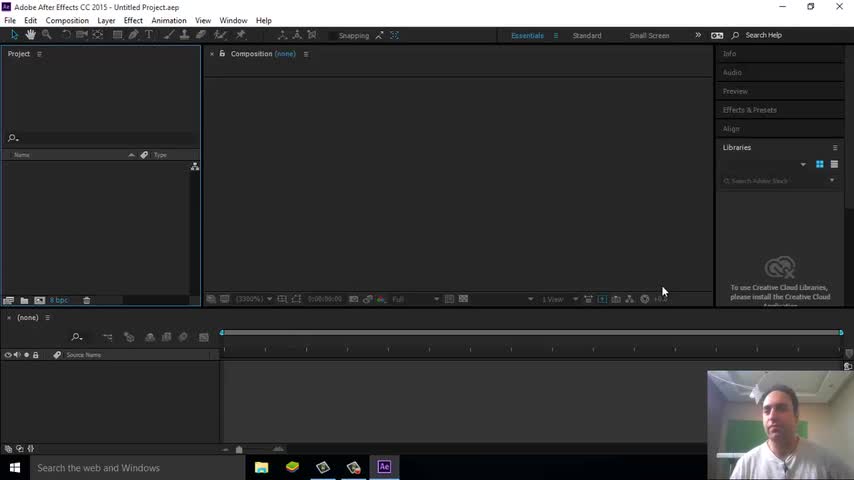Take snapshot camera icon in viewer

click(x=353, y=299)
